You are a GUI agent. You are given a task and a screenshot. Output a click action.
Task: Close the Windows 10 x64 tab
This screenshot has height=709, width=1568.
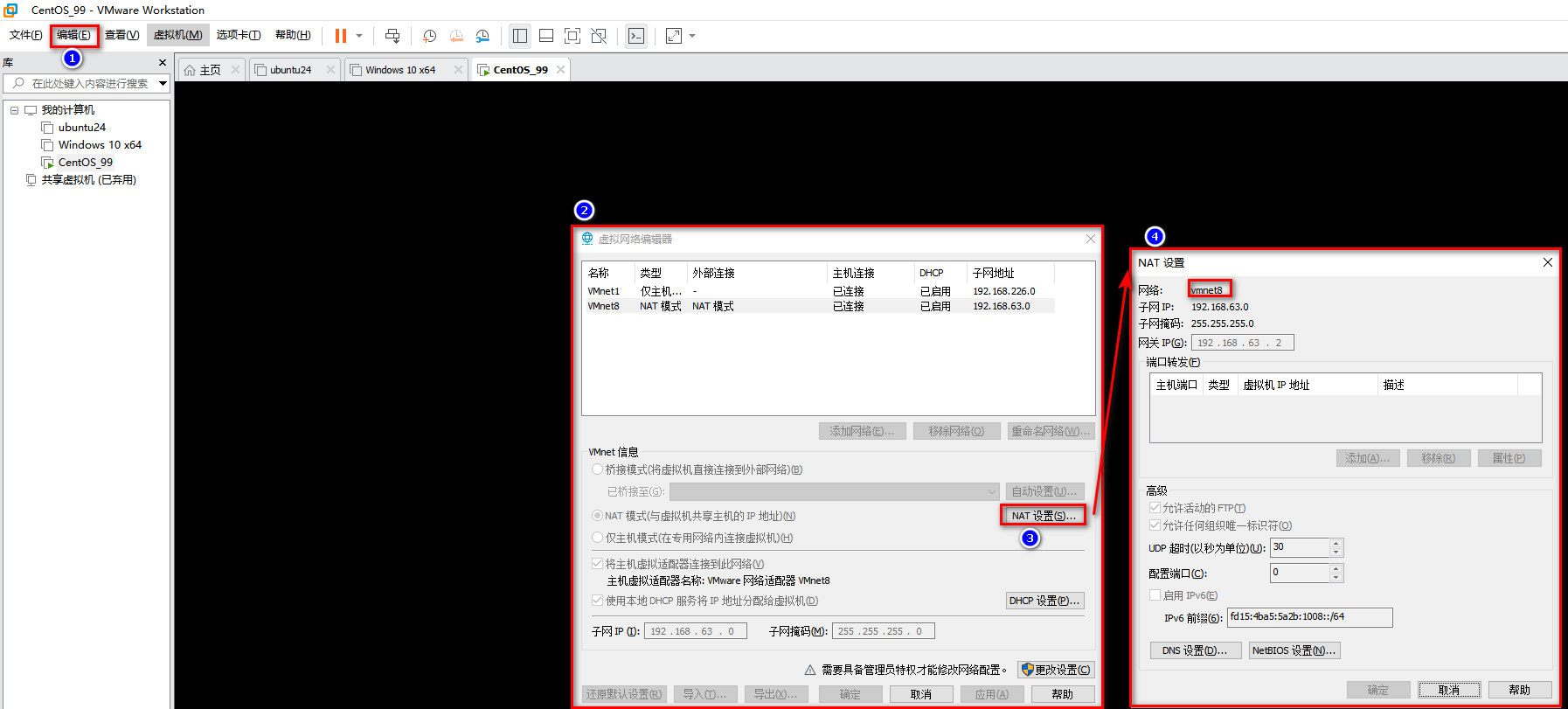pos(458,70)
